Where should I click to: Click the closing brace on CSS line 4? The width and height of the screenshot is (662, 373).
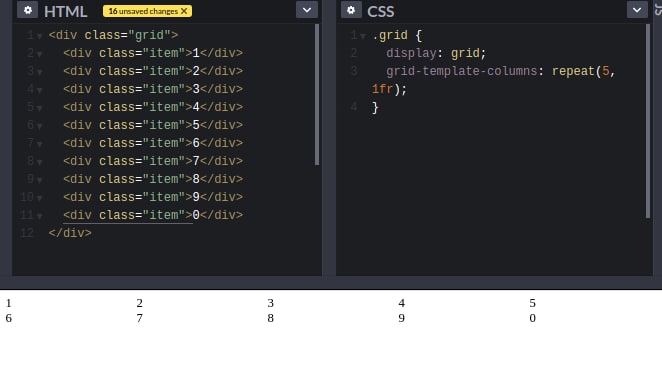pyautogui.click(x=375, y=107)
